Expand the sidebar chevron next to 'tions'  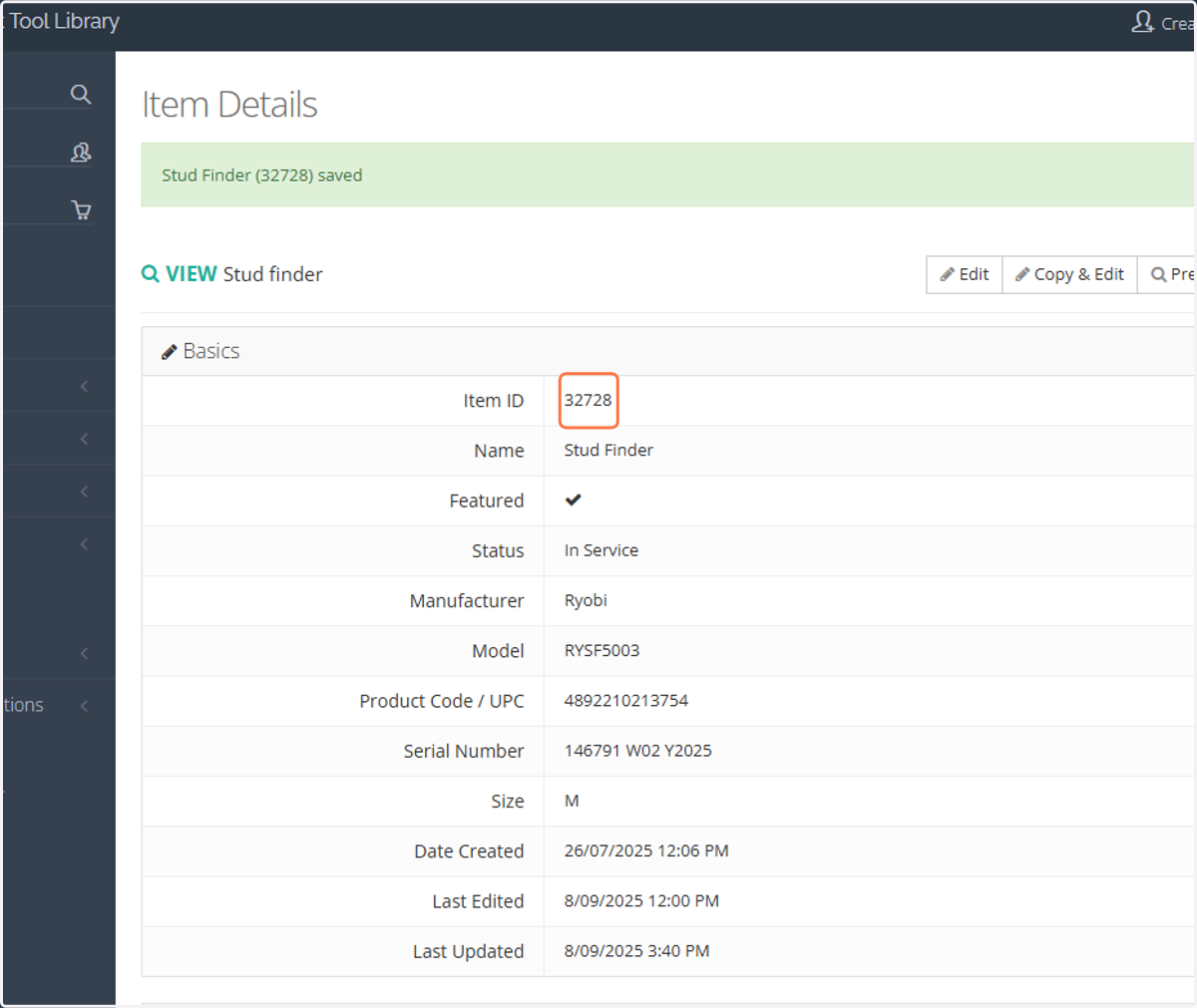[x=84, y=706]
